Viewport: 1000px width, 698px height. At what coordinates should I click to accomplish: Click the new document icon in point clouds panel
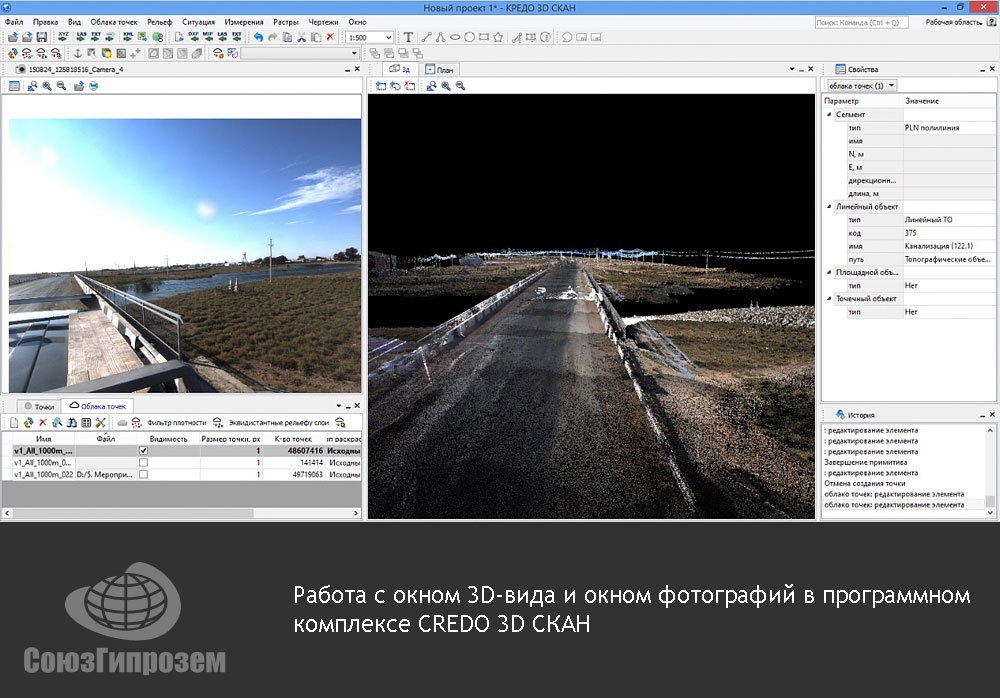[14, 422]
